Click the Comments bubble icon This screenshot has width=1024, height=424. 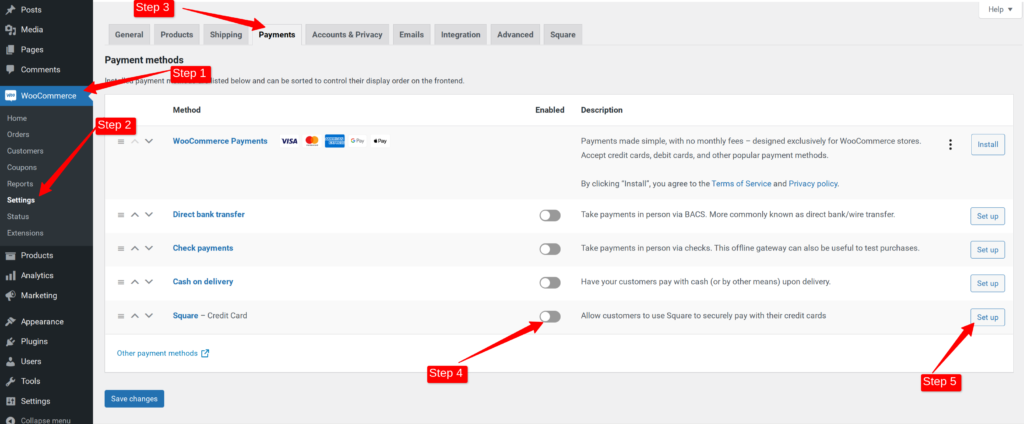coord(10,69)
